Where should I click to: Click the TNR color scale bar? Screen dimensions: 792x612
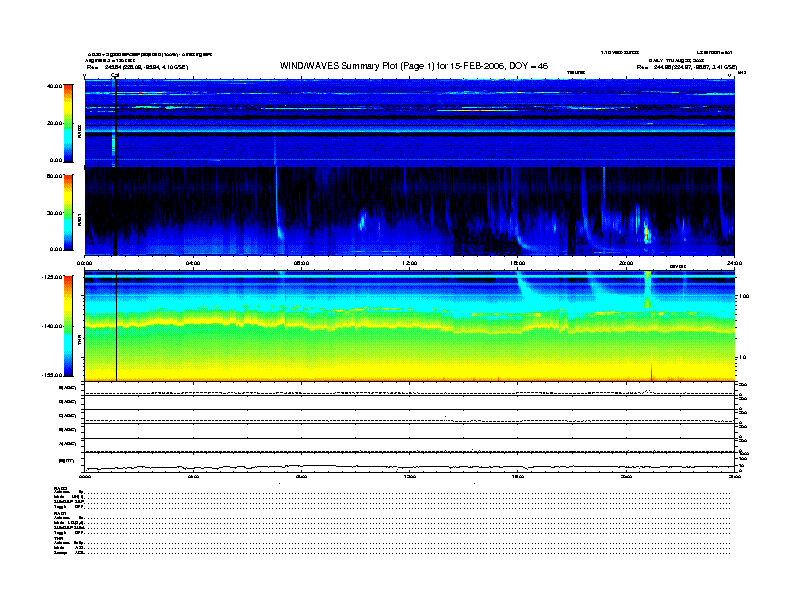(68, 326)
